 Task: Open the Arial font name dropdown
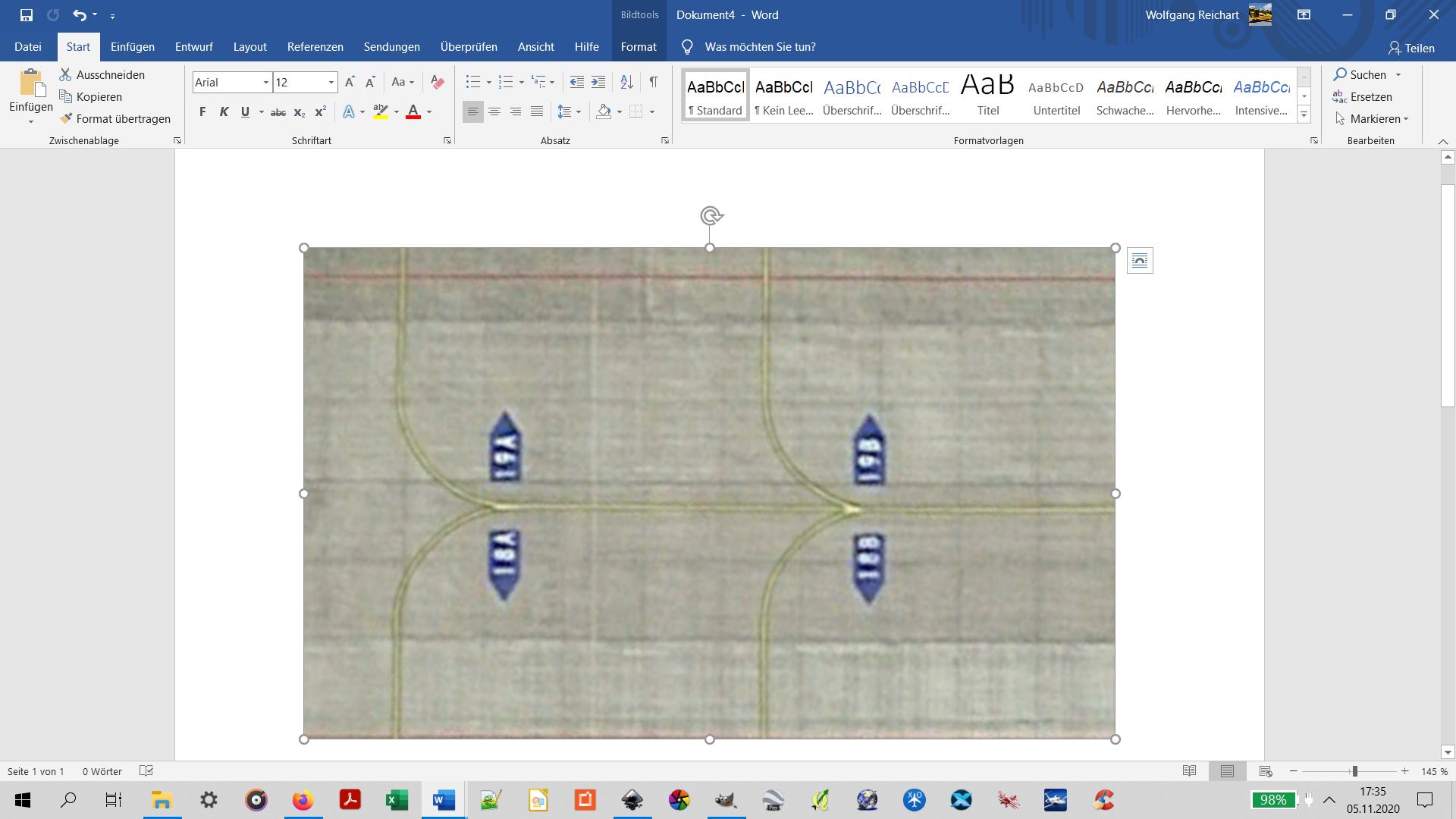tap(265, 82)
